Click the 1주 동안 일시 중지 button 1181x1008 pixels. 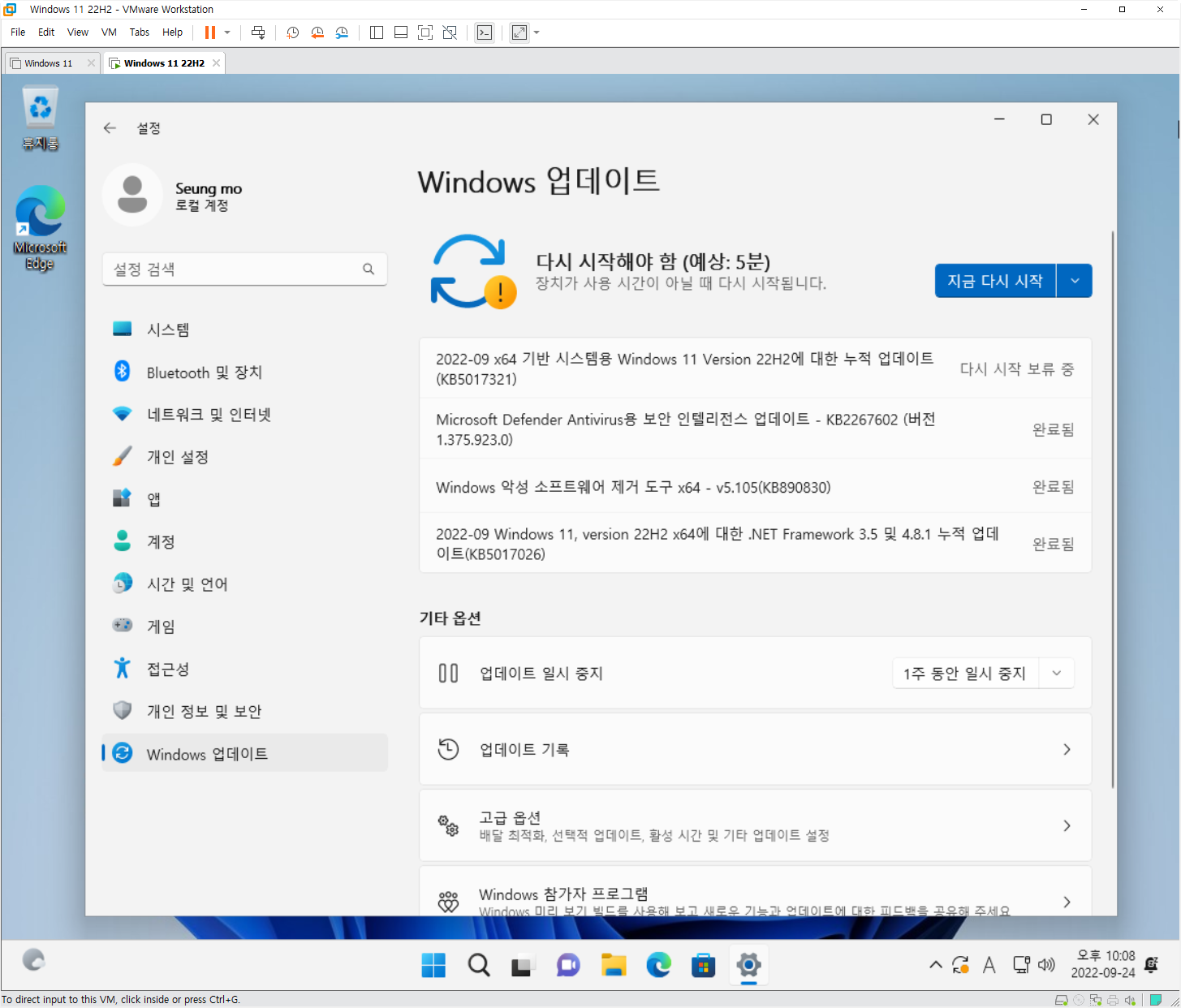(965, 673)
